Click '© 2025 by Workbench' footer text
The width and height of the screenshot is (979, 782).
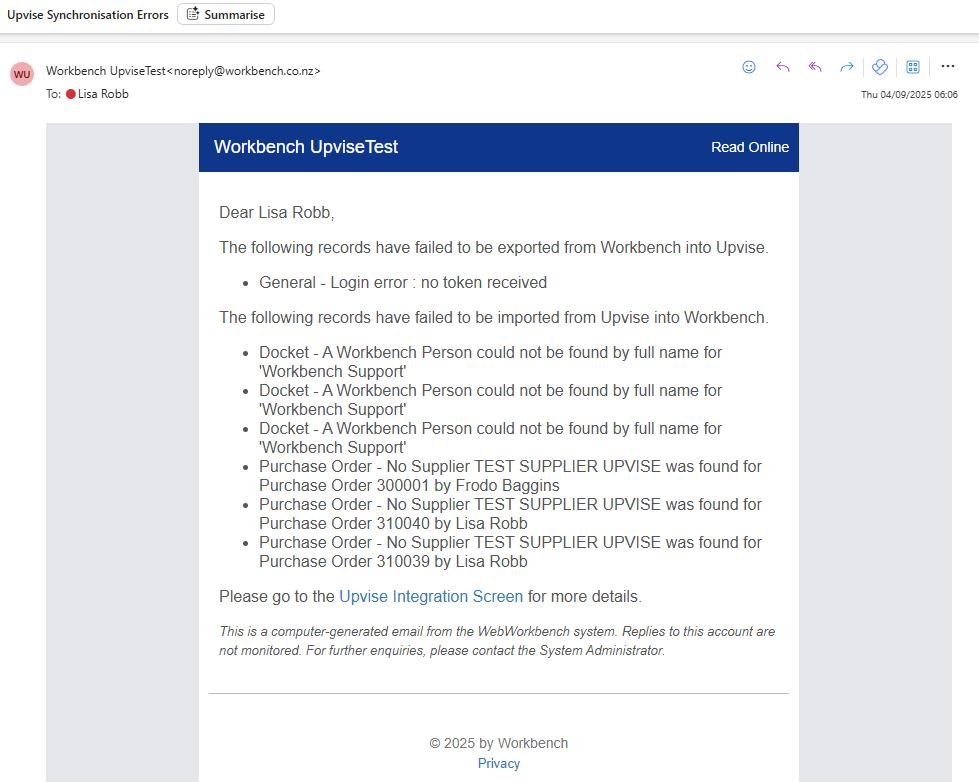[498, 743]
